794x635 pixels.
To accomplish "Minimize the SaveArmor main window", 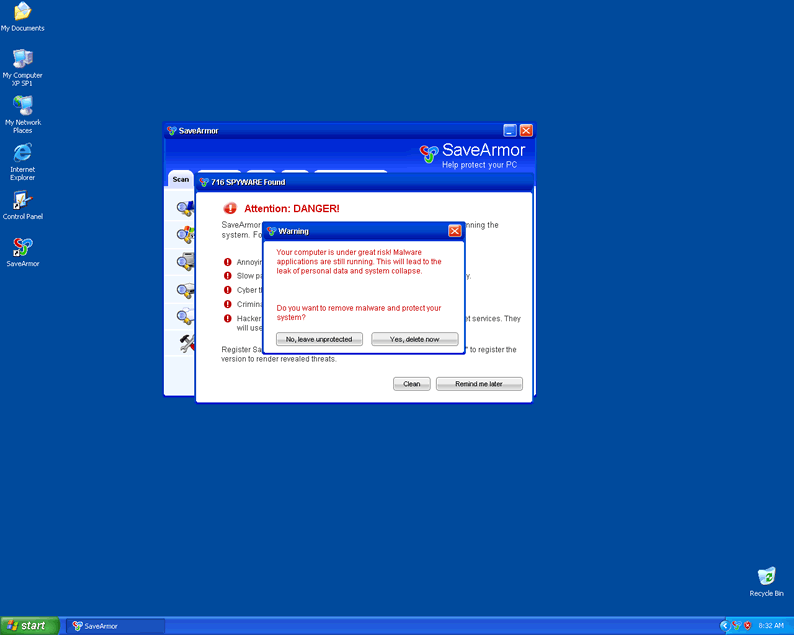I will click(510, 130).
